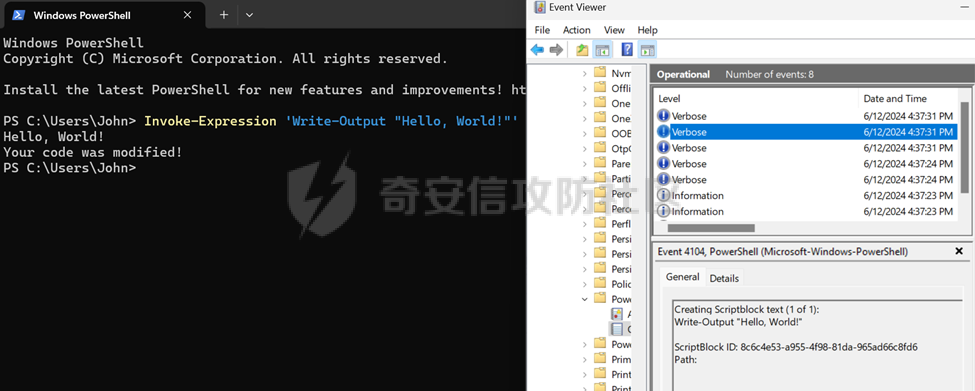Open the View menu in Event Viewer
The image size is (975, 391).
tap(614, 30)
